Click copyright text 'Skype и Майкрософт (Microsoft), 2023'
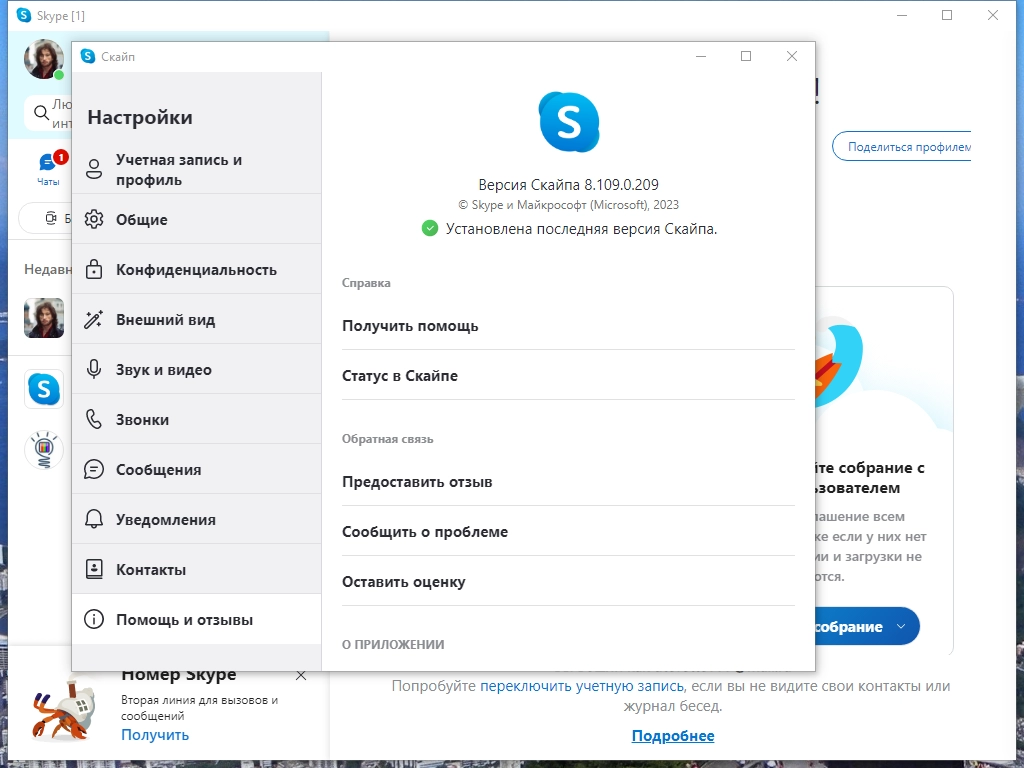Screen dimensions: 1024x768 [568, 204]
